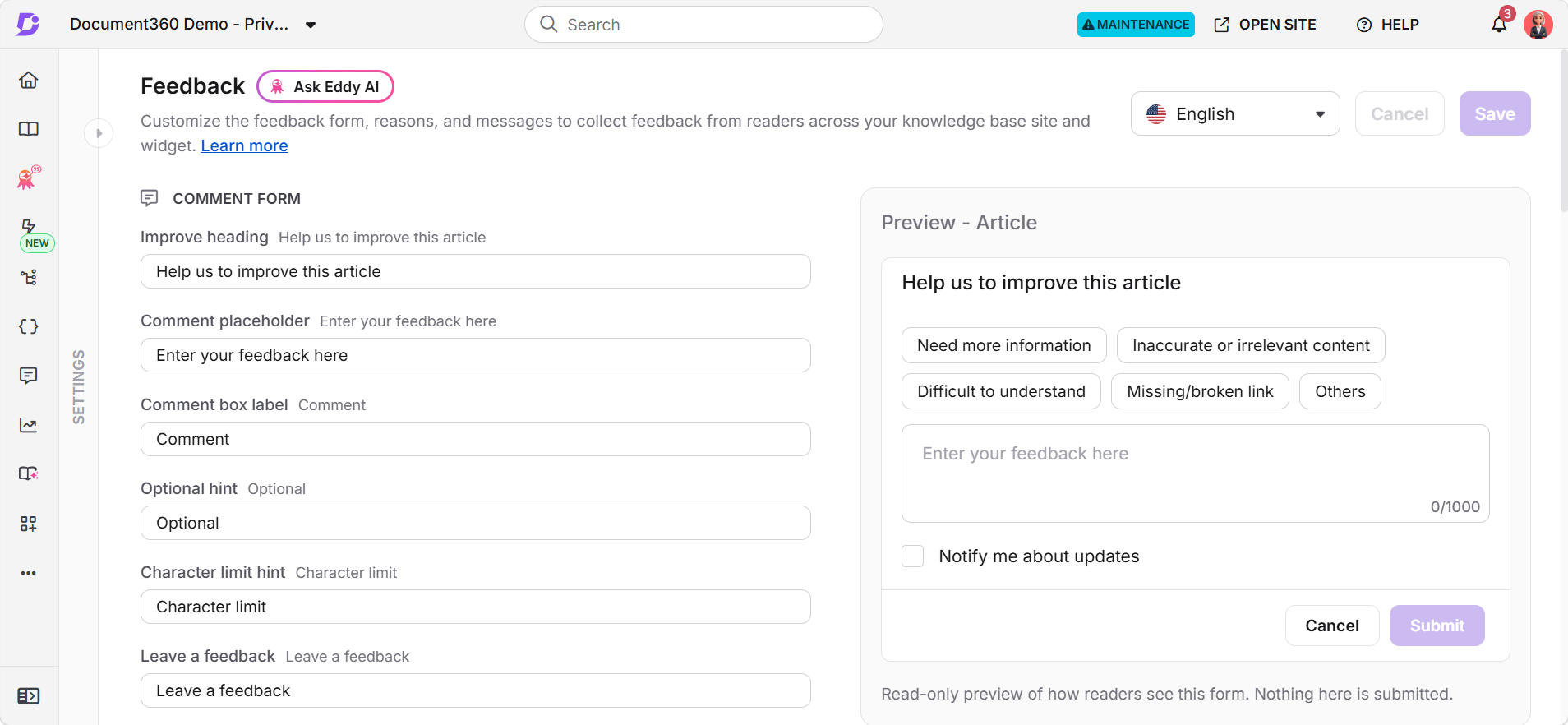The width and height of the screenshot is (1568, 725).
Task: Click Cancel next to the Save button
Action: 1400,113
